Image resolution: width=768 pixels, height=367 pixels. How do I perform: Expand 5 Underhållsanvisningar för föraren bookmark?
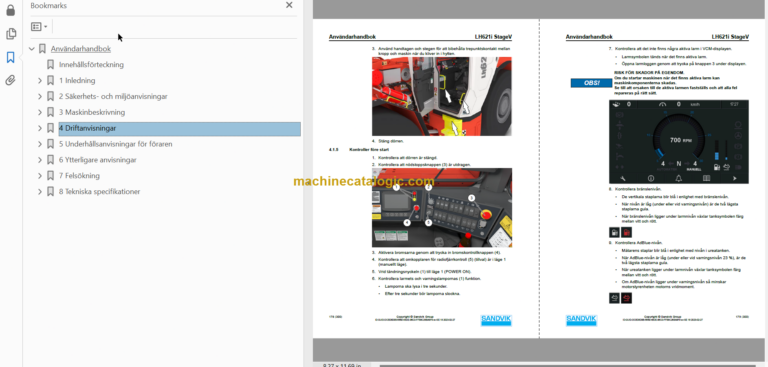point(40,144)
